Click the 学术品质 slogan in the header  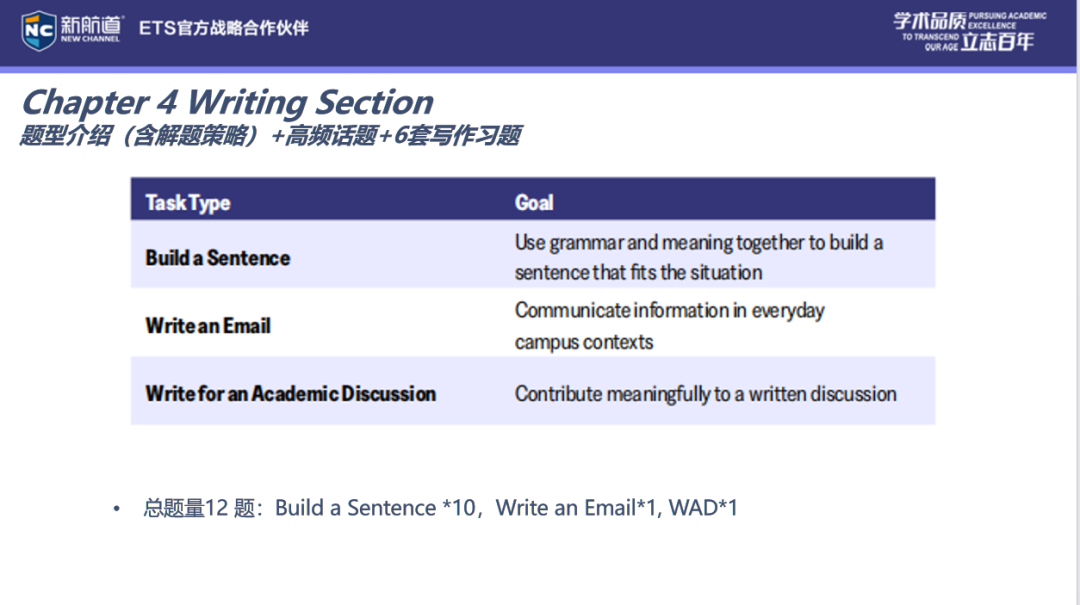coord(928,21)
